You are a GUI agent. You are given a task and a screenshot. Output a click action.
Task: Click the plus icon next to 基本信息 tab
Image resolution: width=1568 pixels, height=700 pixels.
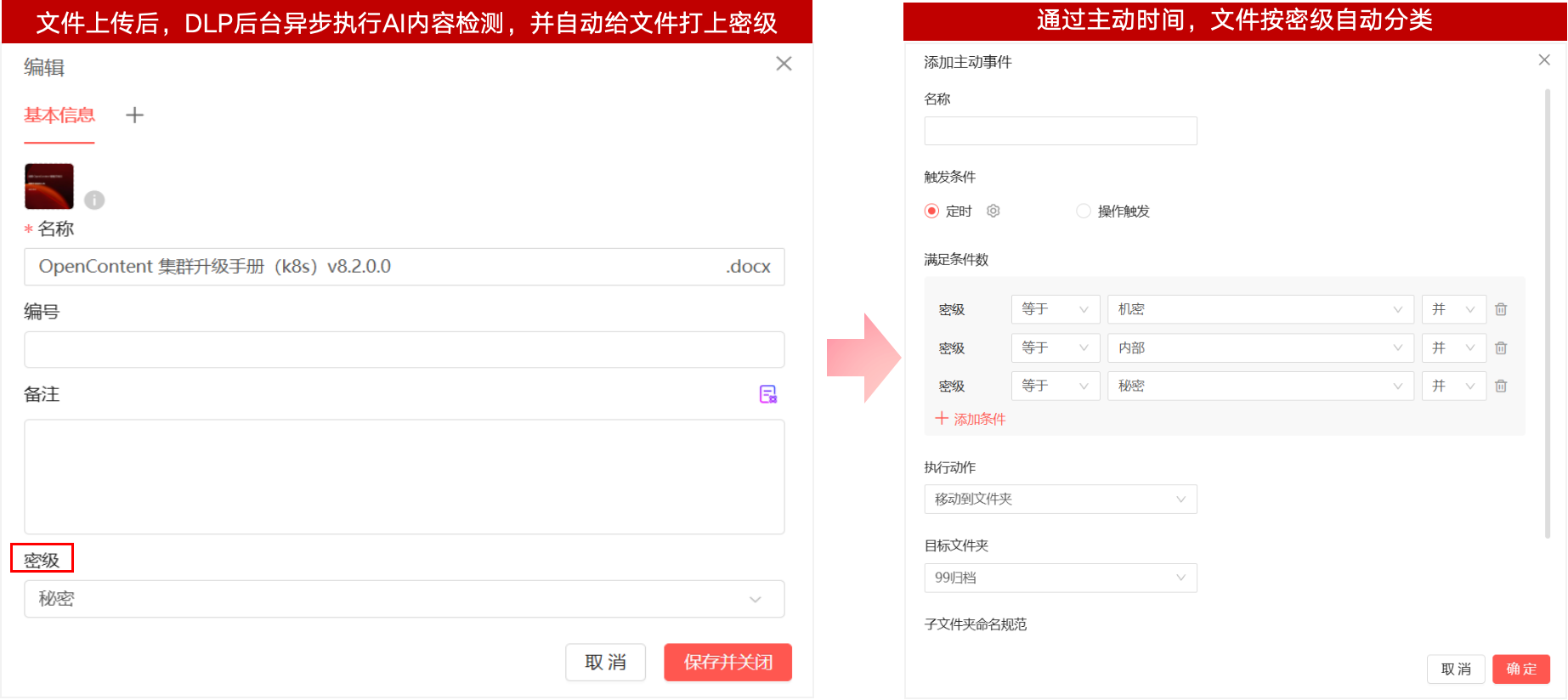click(x=134, y=116)
